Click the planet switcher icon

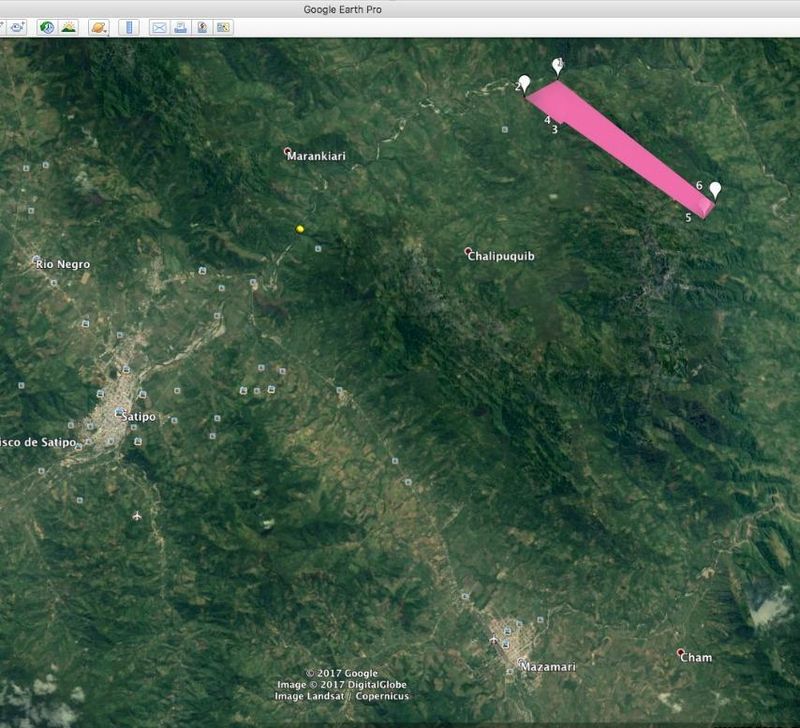tap(97, 27)
